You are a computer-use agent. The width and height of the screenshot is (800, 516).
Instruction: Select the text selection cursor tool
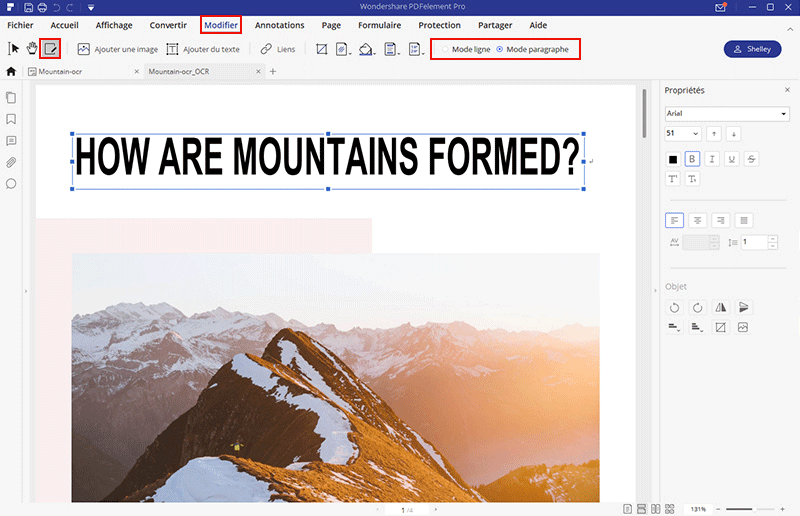click(13, 49)
